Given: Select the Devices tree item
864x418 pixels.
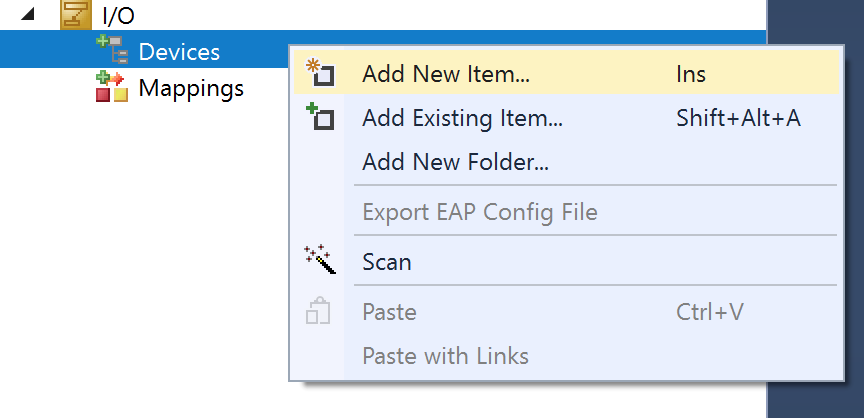Looking at the screenshot, I should tap(179, 52).
